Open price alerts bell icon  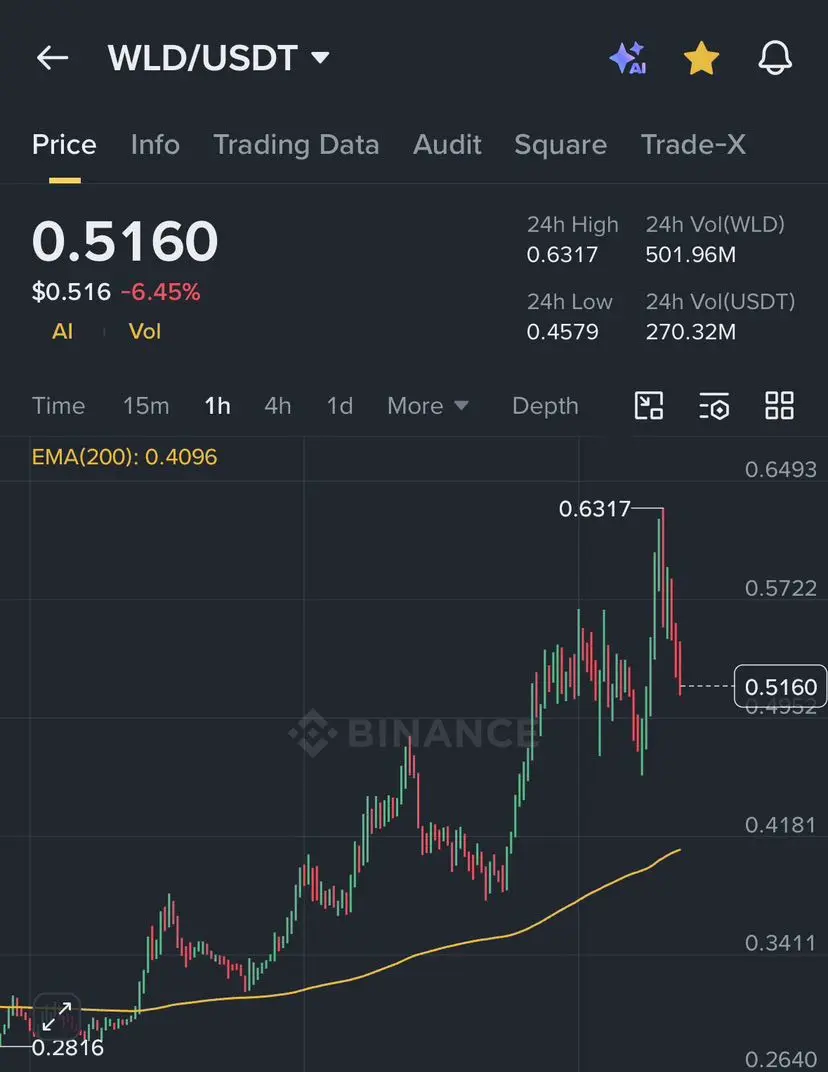point(775,57)
